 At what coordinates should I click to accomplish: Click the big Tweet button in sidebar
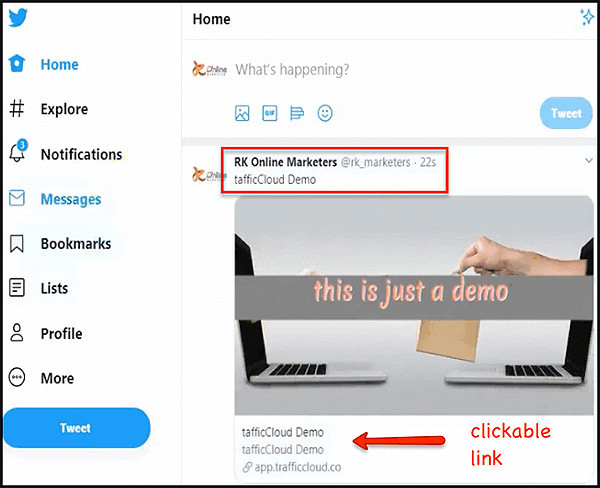point(77,428)
